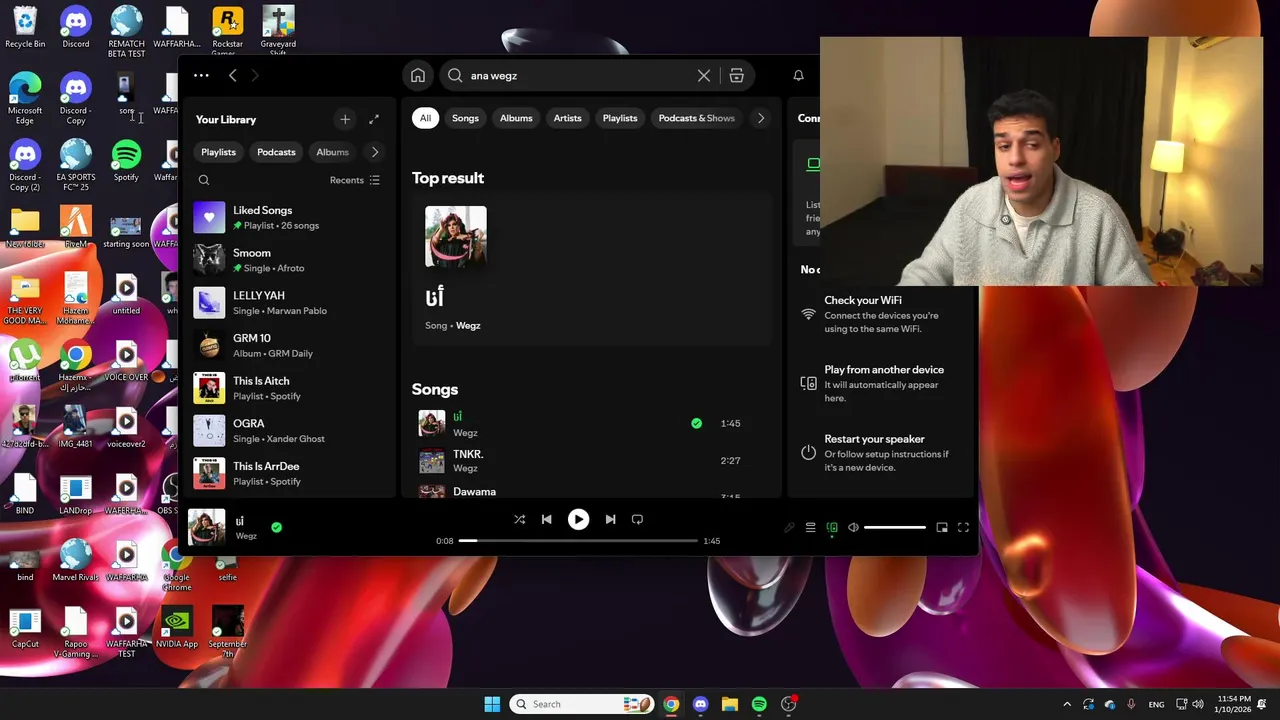Filter search results by Playlists

coord(620,118)
